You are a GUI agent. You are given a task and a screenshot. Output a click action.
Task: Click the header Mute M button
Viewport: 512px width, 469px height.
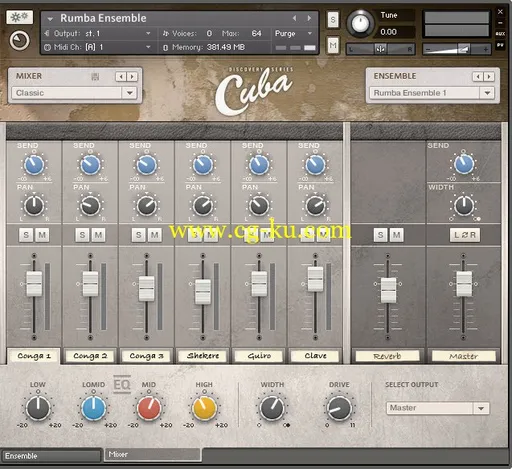pyautogui.click(x=333, y=45)
